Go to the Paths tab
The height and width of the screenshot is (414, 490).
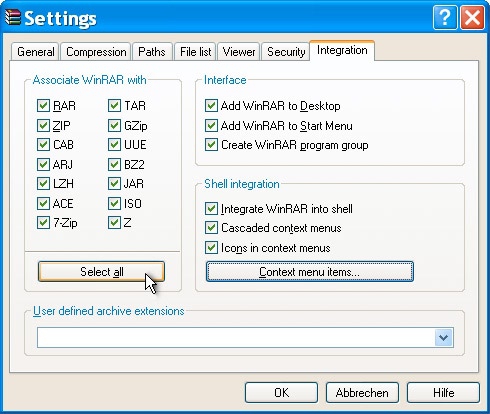(x=152, y=52)
